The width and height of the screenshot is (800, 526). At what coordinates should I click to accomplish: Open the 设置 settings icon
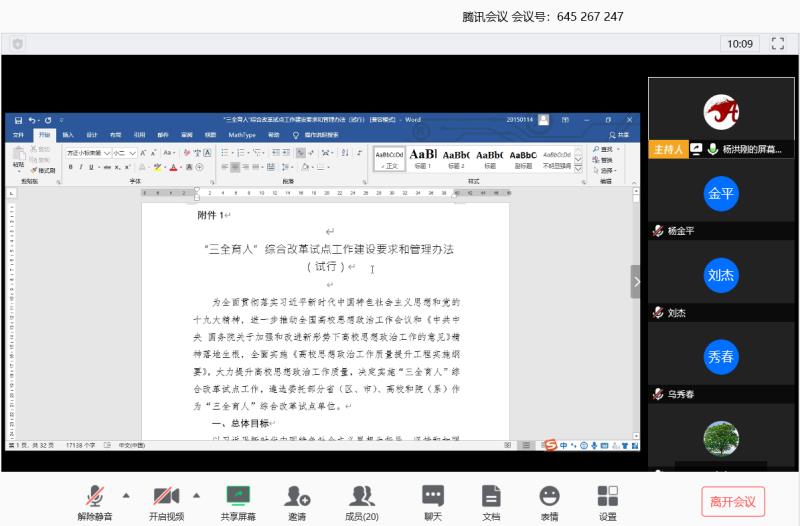pos(607,496)
